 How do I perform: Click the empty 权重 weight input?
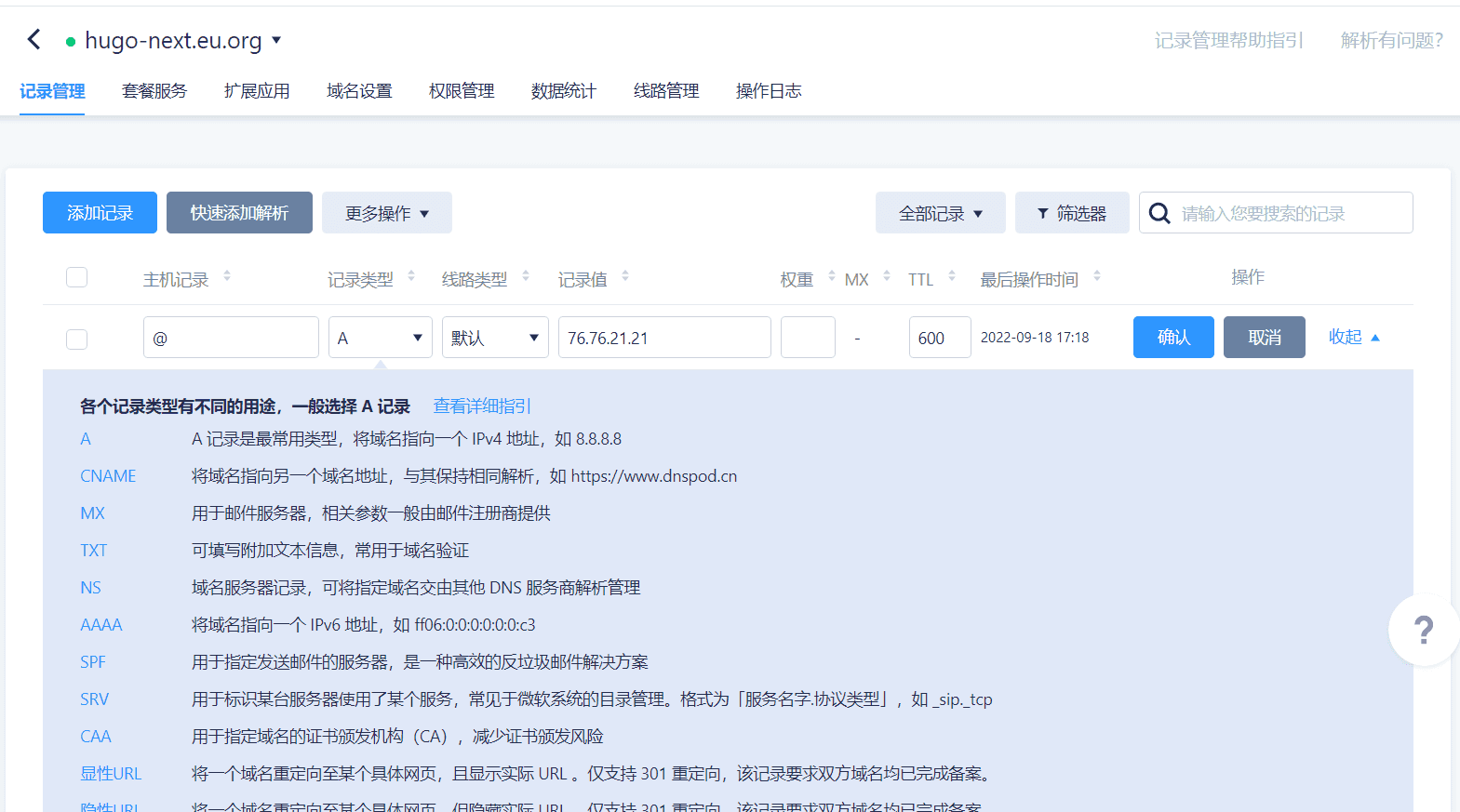tap(808, 338)
